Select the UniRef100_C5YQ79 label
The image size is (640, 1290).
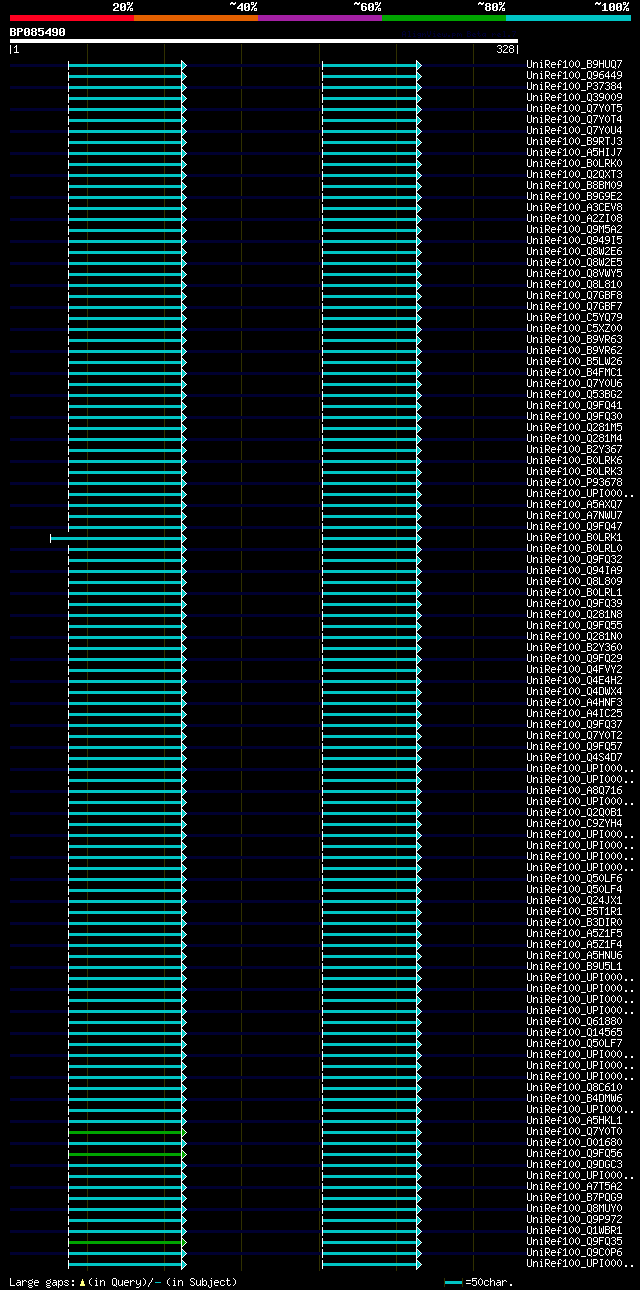(x=575, y=318)
